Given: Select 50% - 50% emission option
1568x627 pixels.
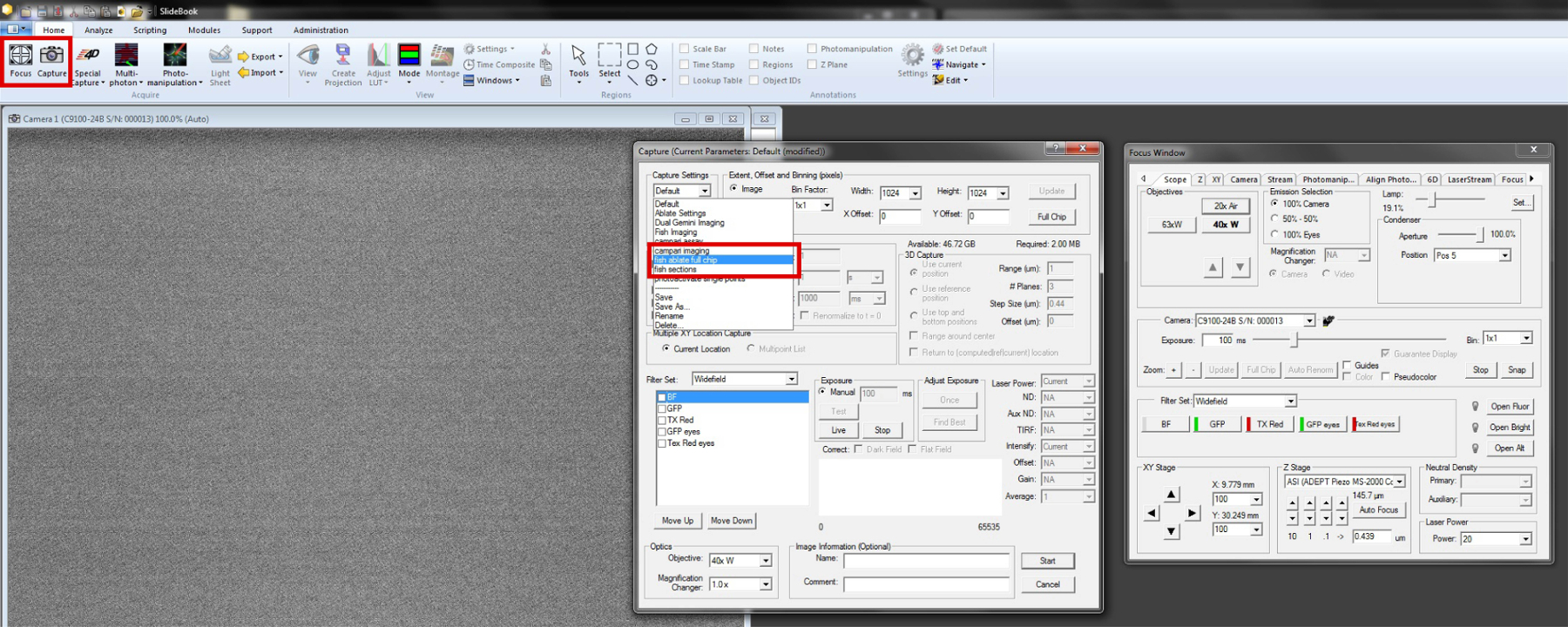Looking at the screenshot, I should click(1275, 219).
